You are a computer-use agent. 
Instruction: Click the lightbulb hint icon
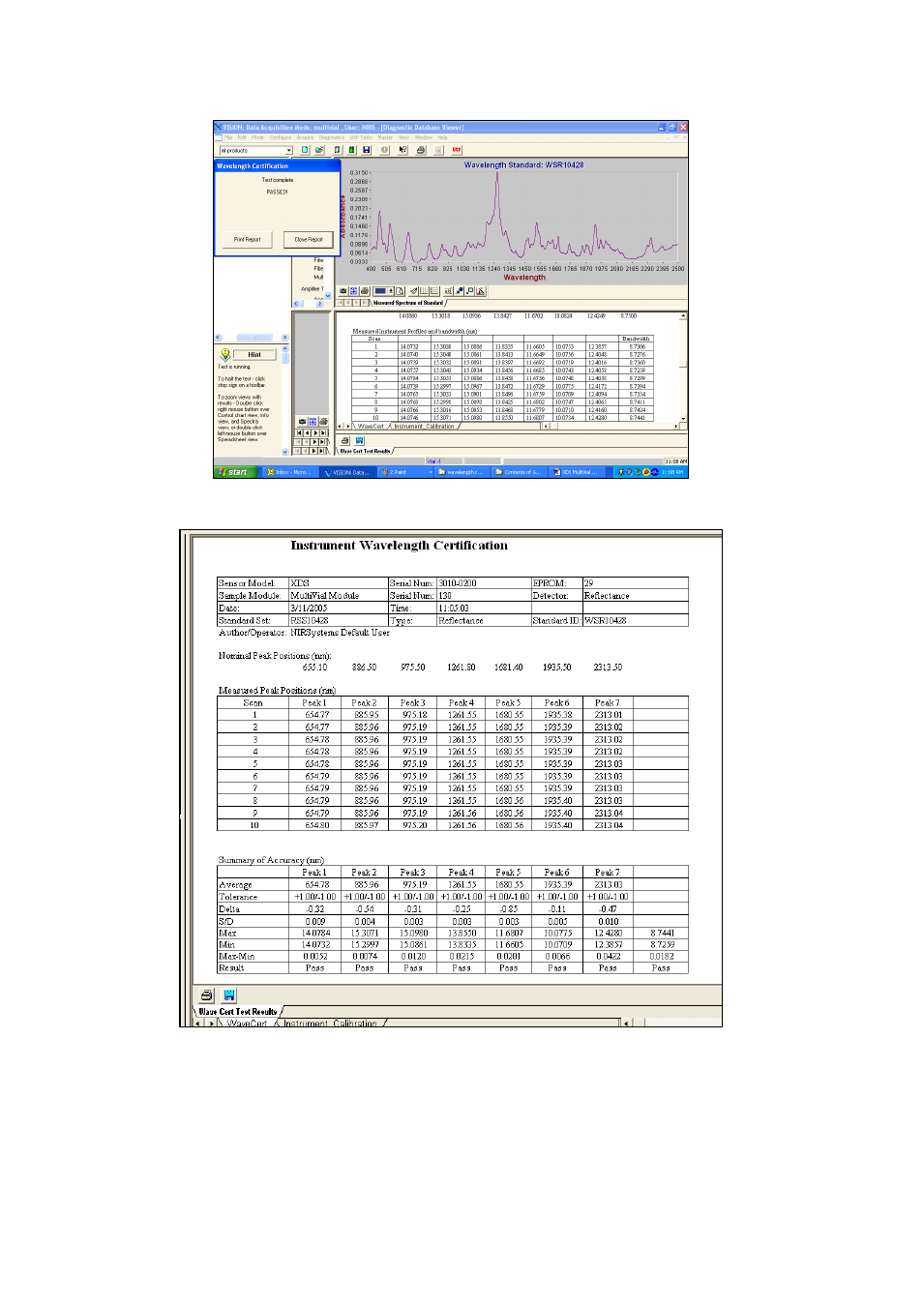tap(224, 355)
